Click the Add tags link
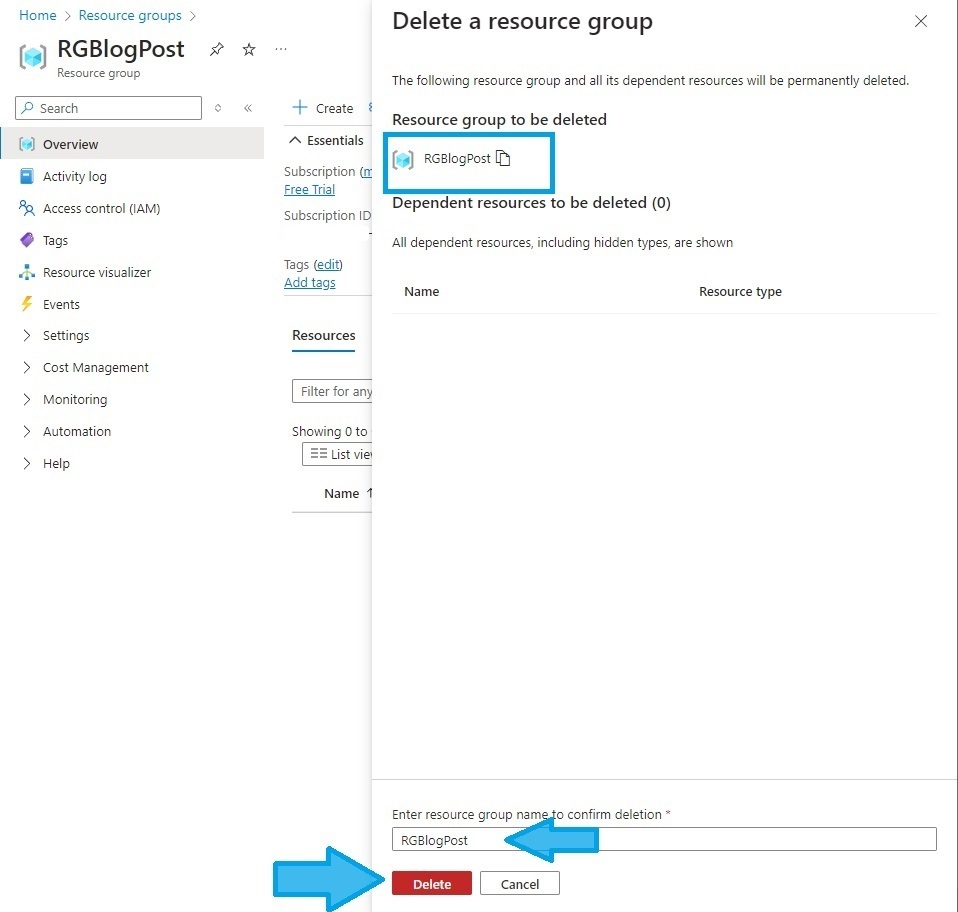Viewport: 958px width, 912px height. [310, 282]
